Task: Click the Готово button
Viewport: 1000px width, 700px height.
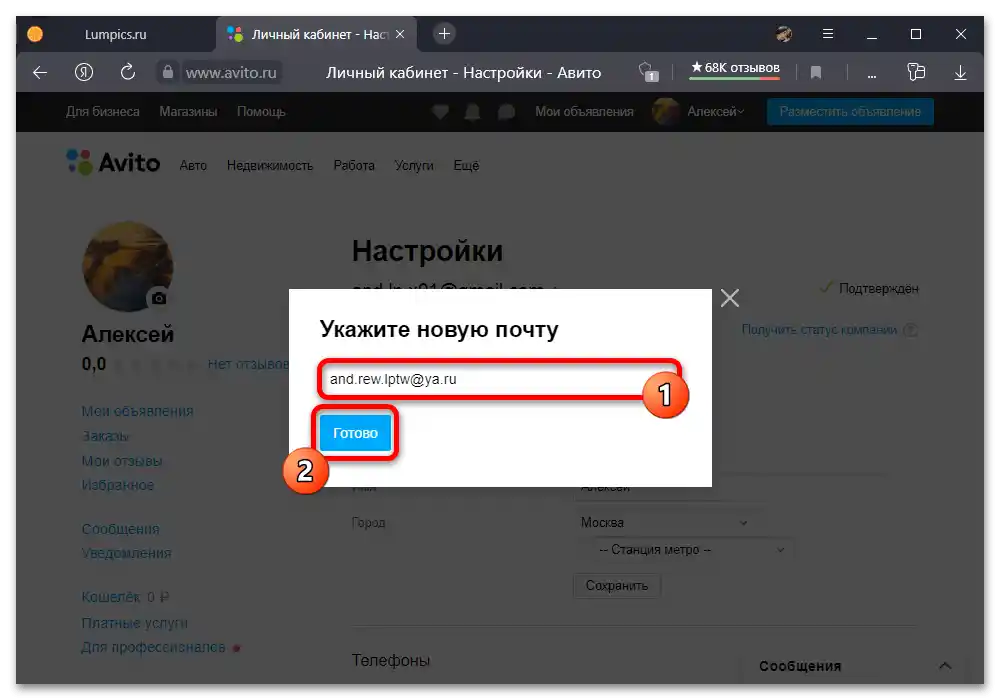Action: pyautogui.click(x=355, y=433)
